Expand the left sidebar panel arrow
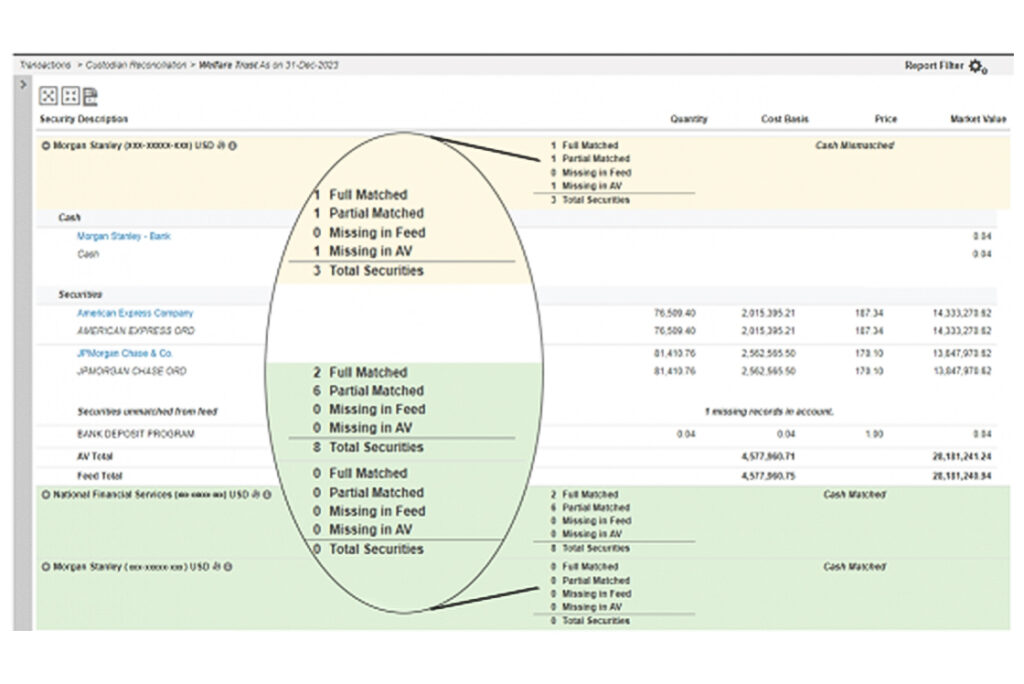Screen dimensions: 1024x684 coord(22,84)
